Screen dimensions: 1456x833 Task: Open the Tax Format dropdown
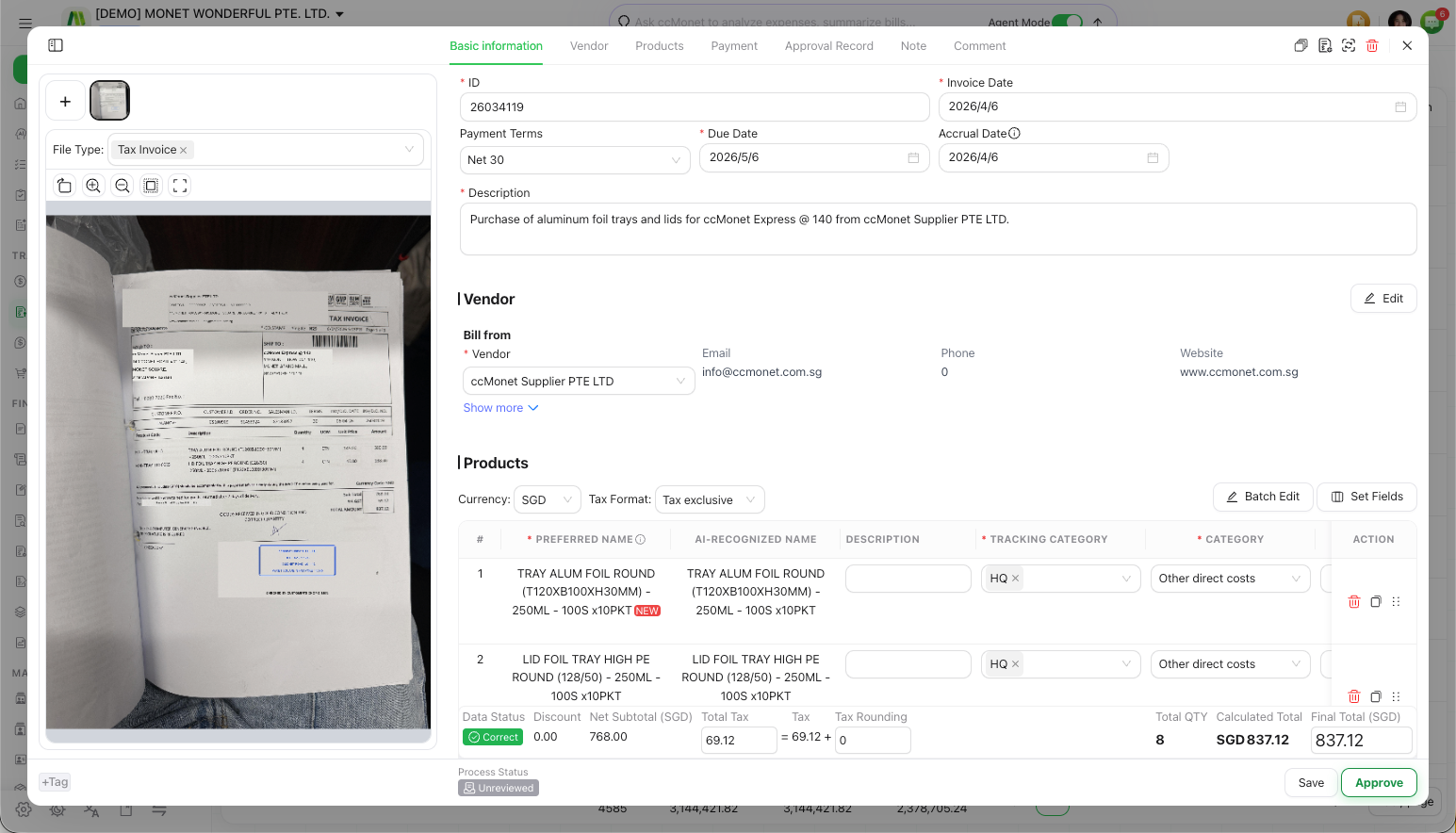[x=710, y=499]
